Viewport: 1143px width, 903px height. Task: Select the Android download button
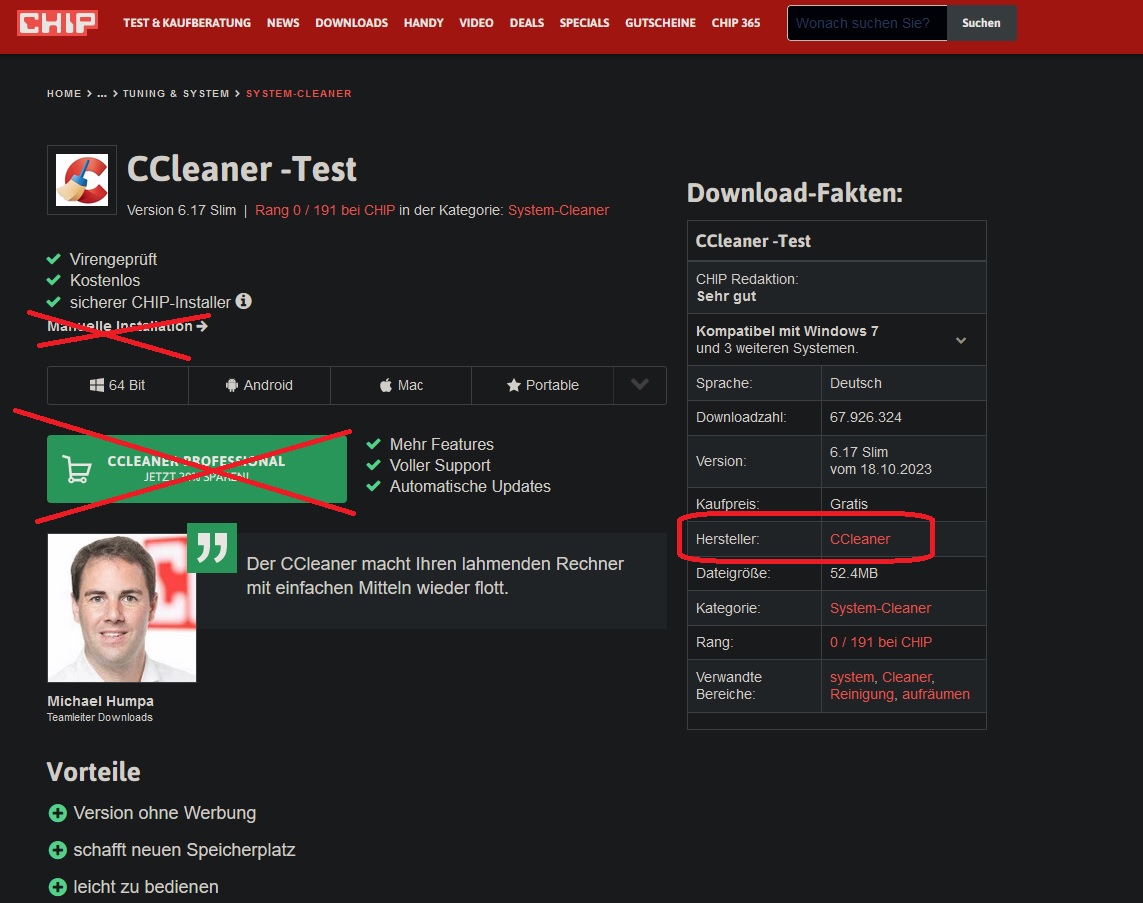click(259, 385)
